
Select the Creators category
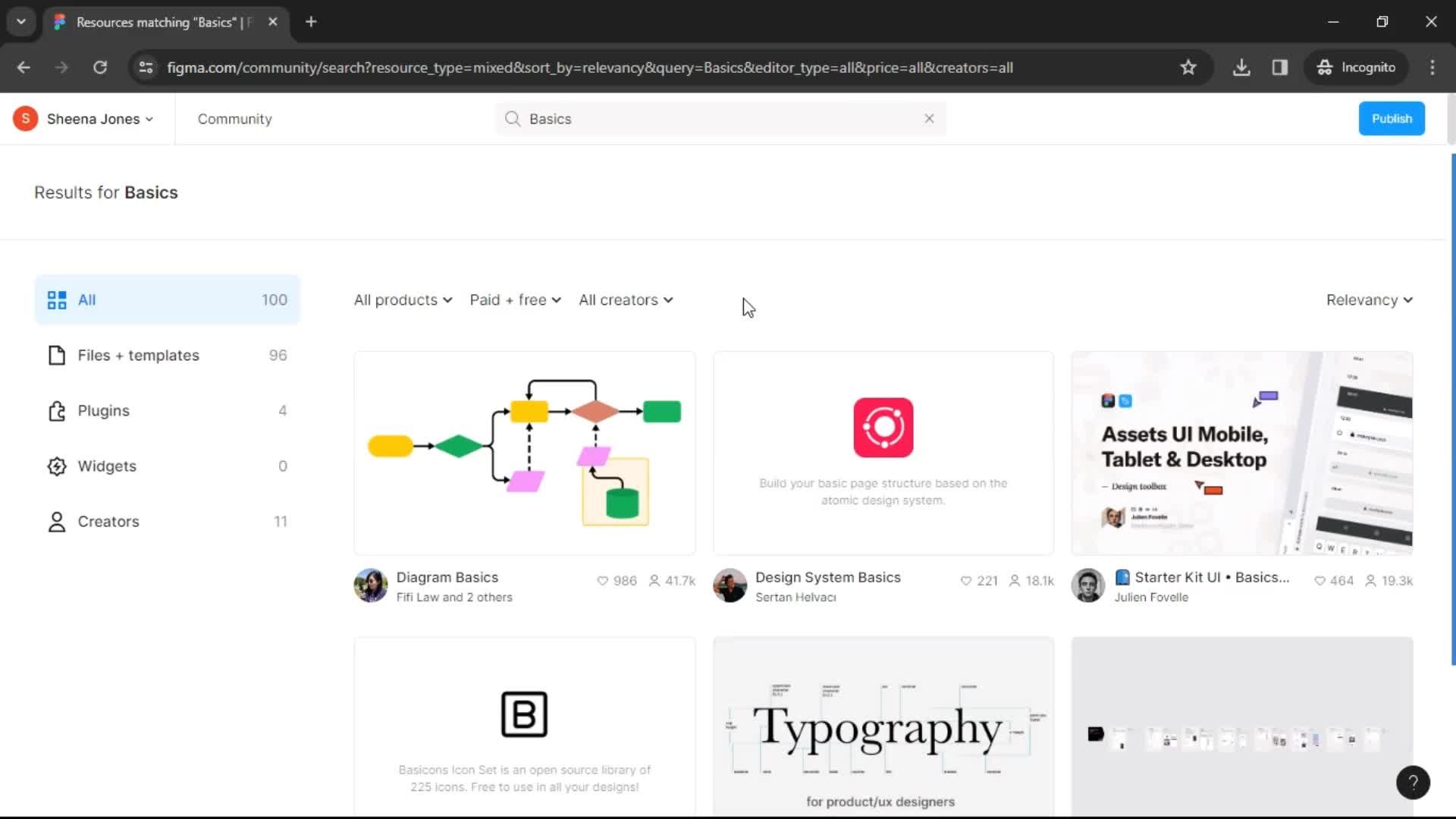coord(168,522)
